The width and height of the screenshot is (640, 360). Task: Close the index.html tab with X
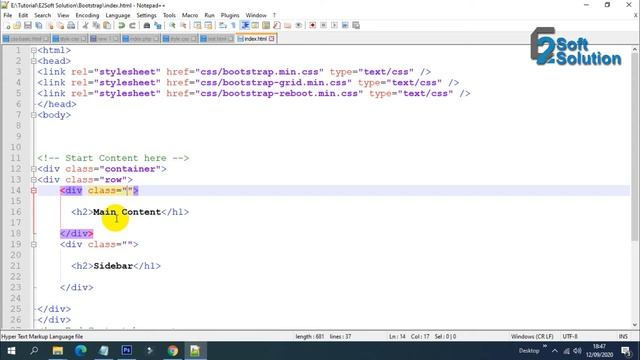(272, 39)
